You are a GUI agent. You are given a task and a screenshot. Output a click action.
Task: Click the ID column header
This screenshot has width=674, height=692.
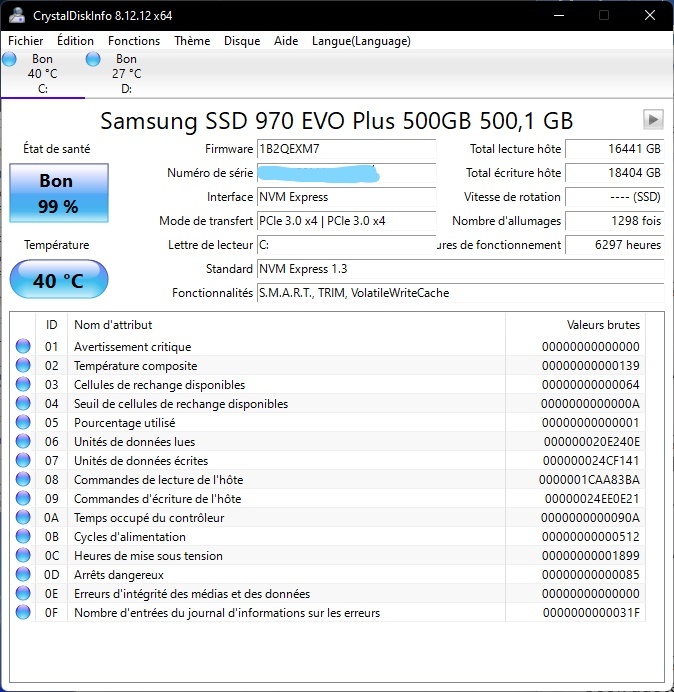pyautogui.click(x=52, y=325)
